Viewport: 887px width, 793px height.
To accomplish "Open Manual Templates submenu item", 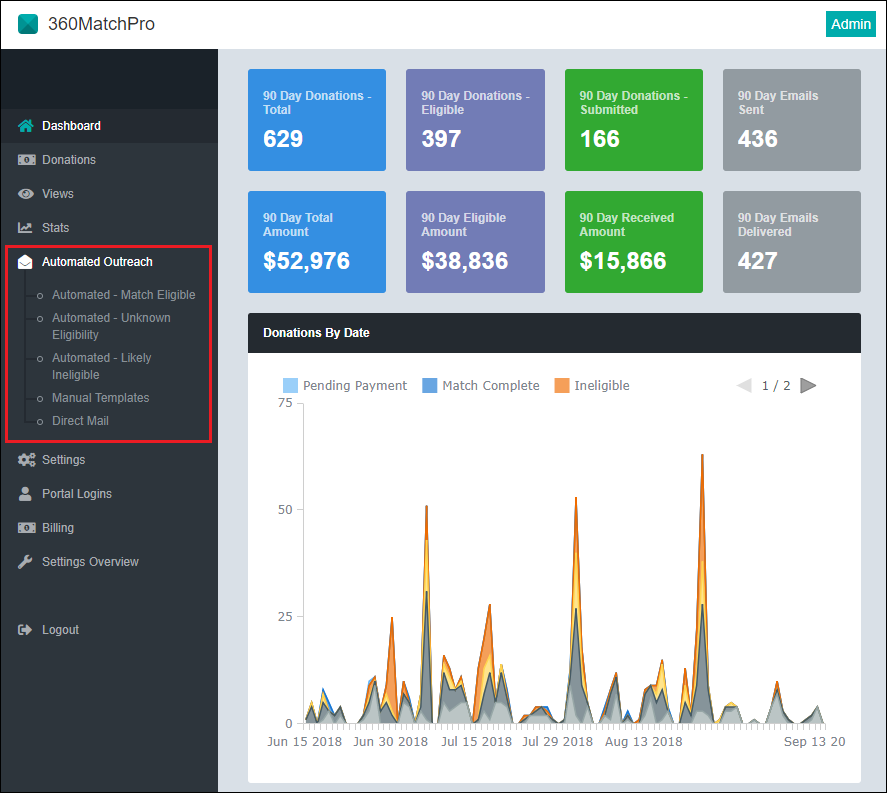I will coord(101,398).
